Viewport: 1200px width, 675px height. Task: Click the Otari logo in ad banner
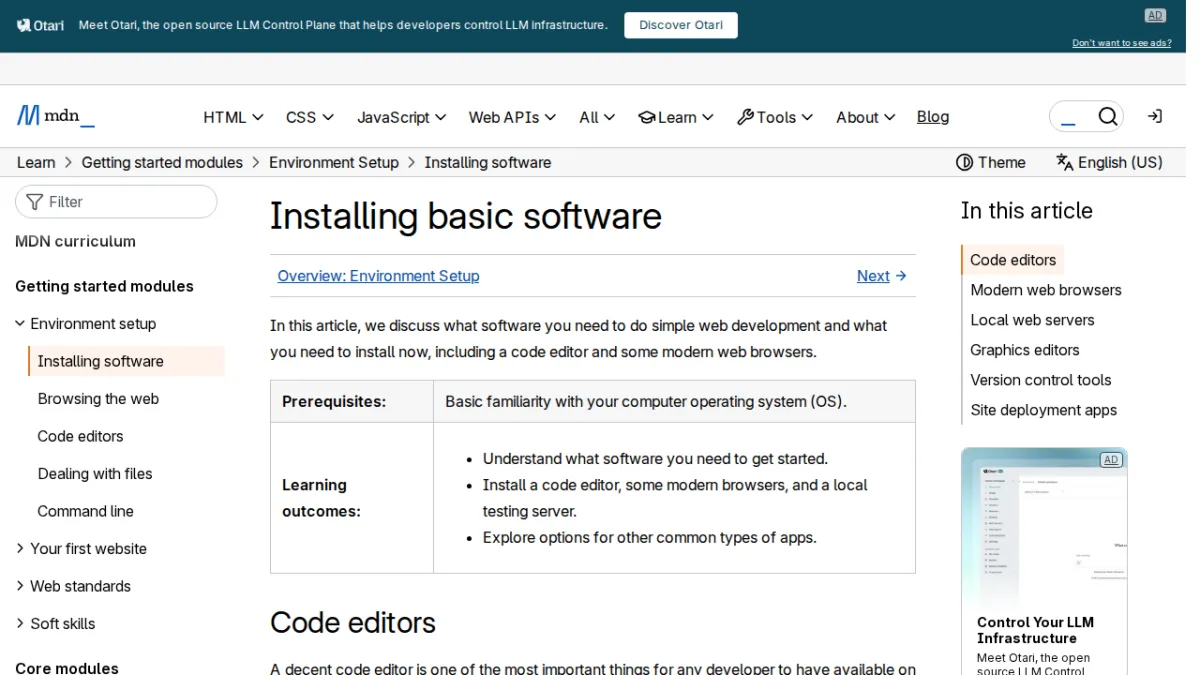tap(40, 25)
